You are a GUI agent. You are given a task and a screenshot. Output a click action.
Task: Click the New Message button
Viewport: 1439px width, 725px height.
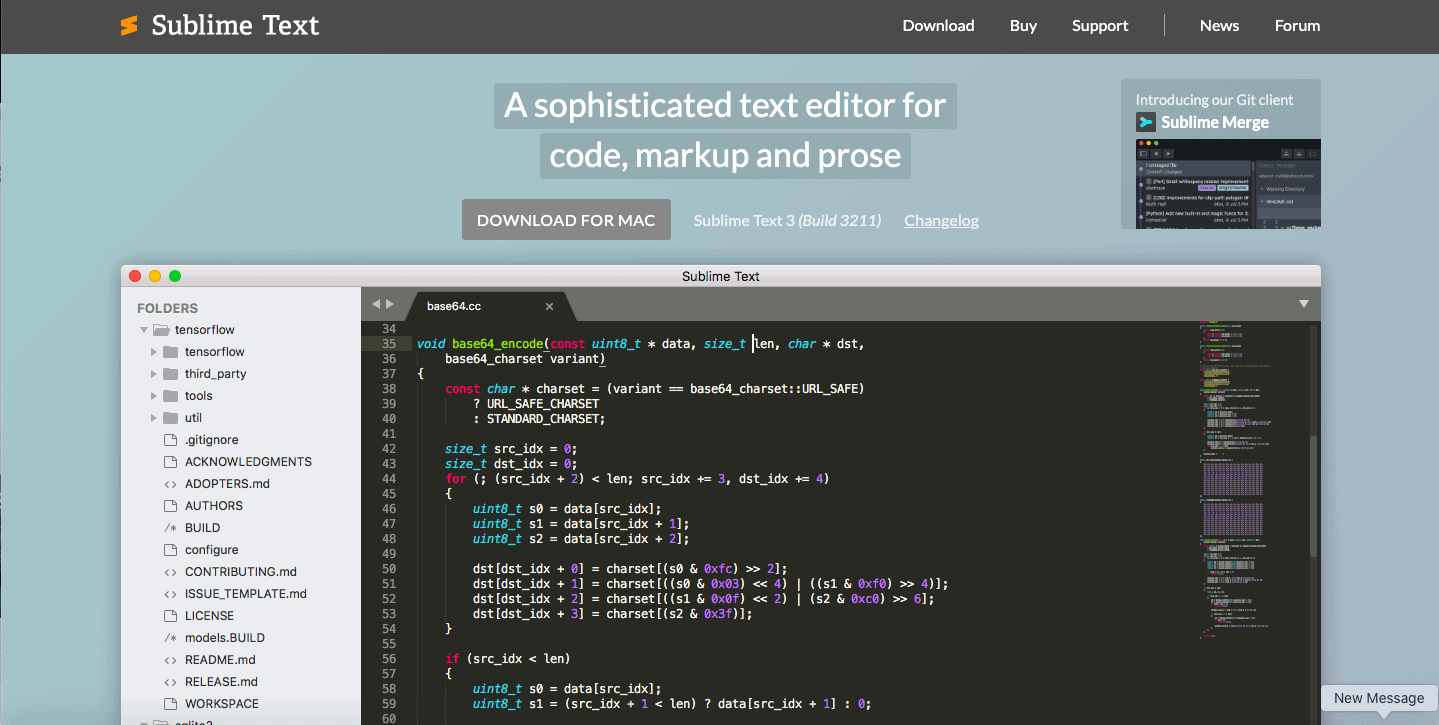pyautogui.click(x=1379, y=698)
